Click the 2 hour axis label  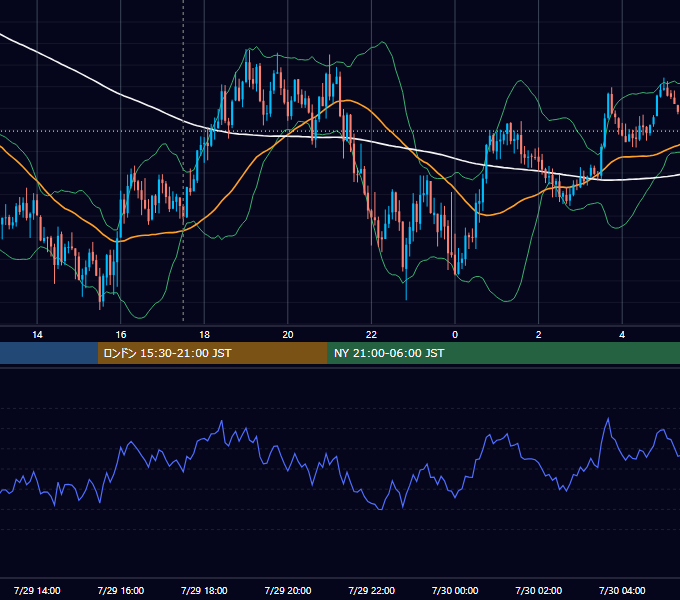(x=538, y=335)
